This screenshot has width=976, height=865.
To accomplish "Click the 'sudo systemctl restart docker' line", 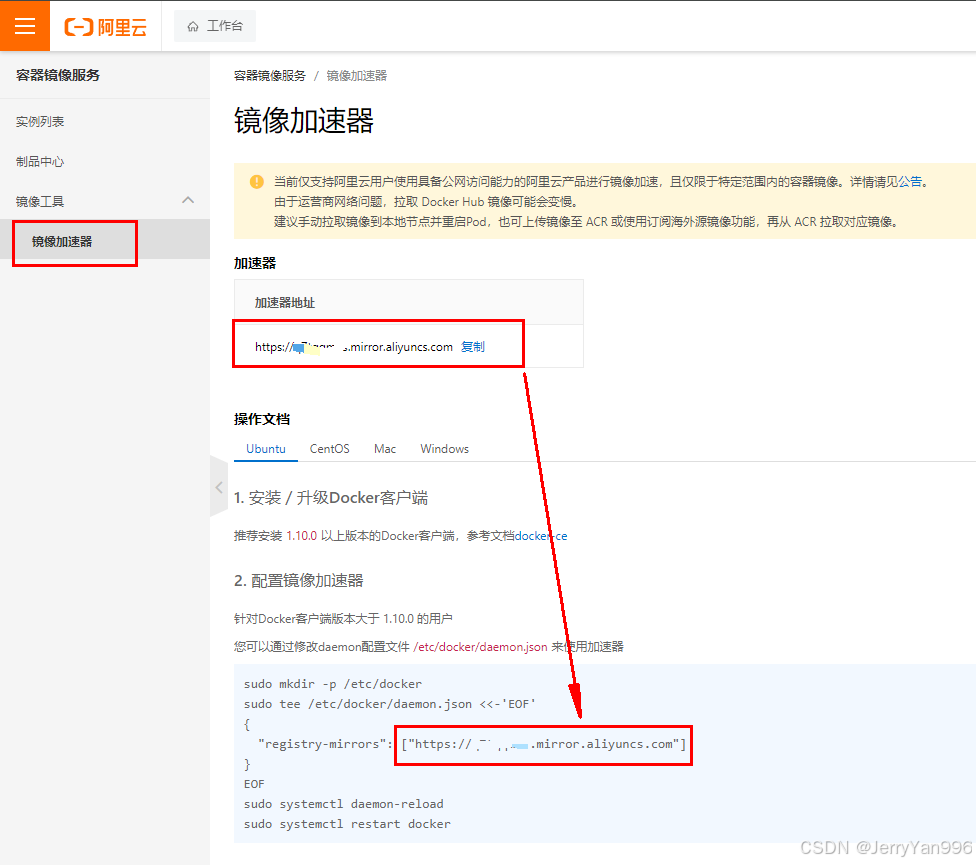I will (x=347, y=824).
